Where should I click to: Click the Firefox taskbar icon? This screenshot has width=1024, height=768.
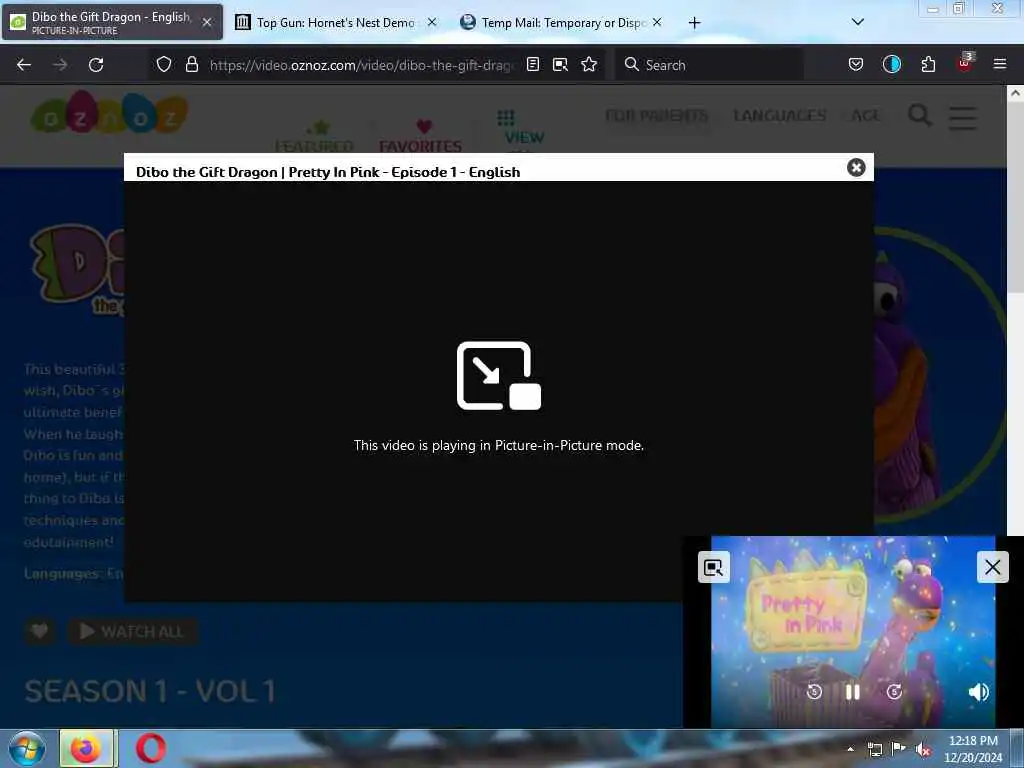pos(88,749)
